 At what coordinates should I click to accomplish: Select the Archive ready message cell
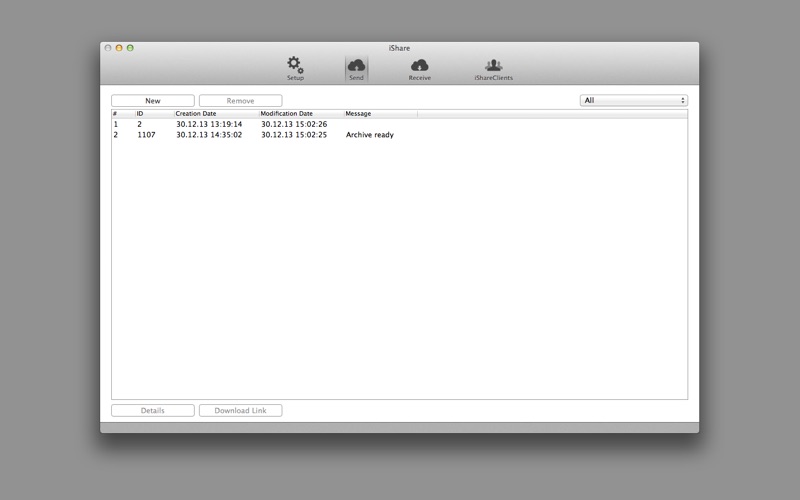coord(370,135)
